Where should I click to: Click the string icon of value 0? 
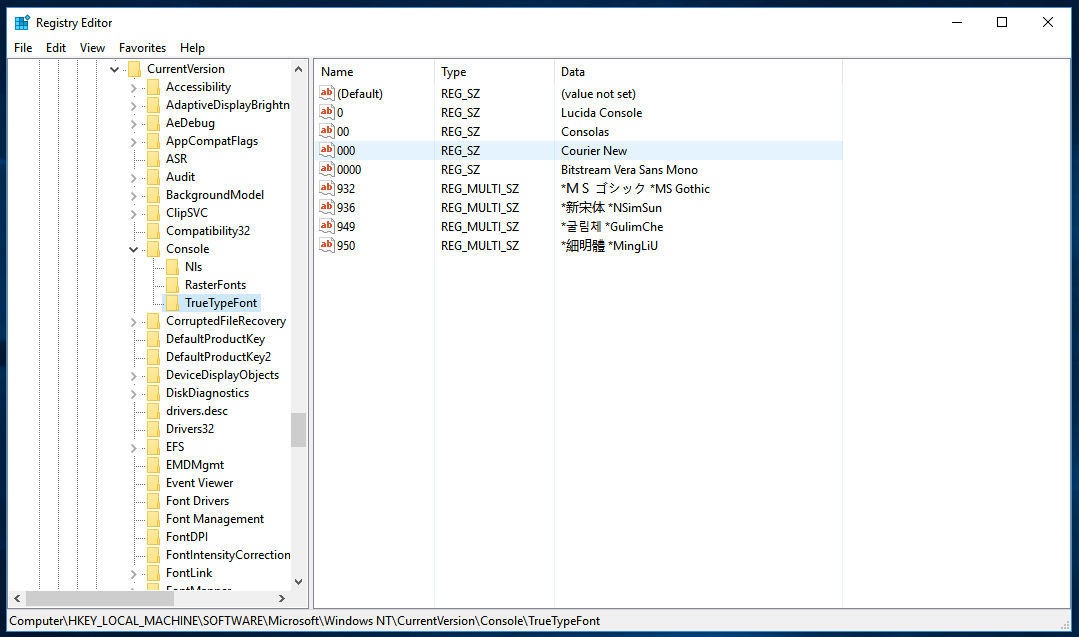[x=327, y=112]
